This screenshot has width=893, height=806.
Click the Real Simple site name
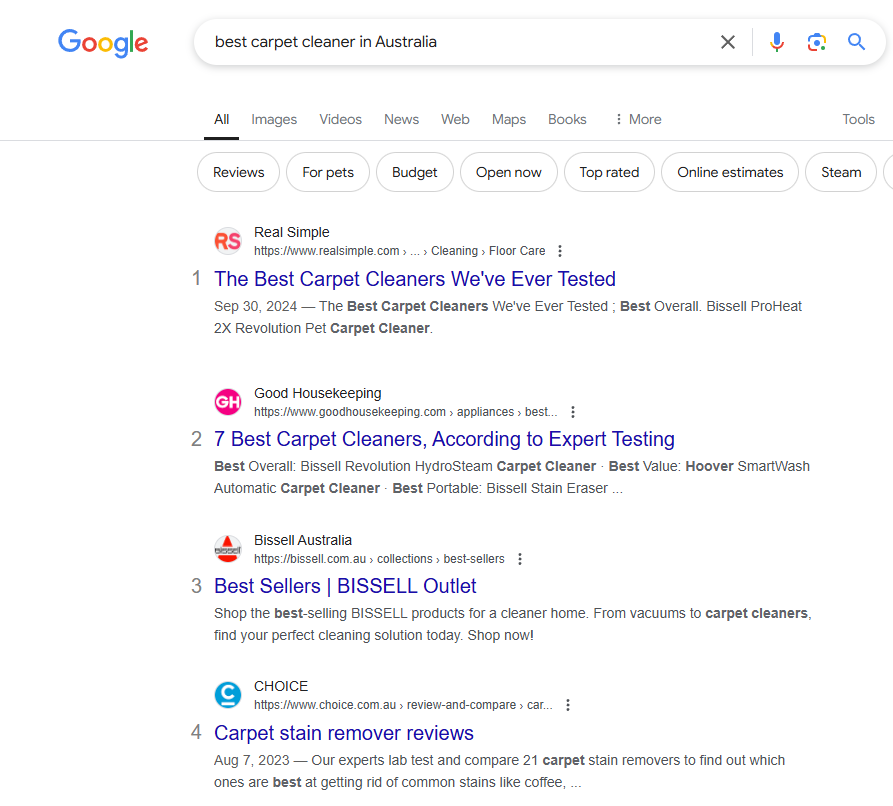[x=292, y=232]
